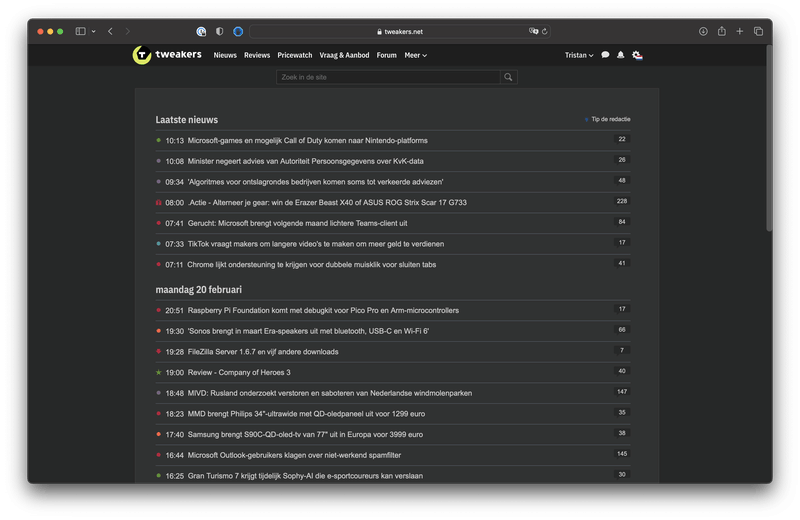Click the Share icon in Safari toolbar
Viewport: 800px width, 520px height.
coord(721,31)
